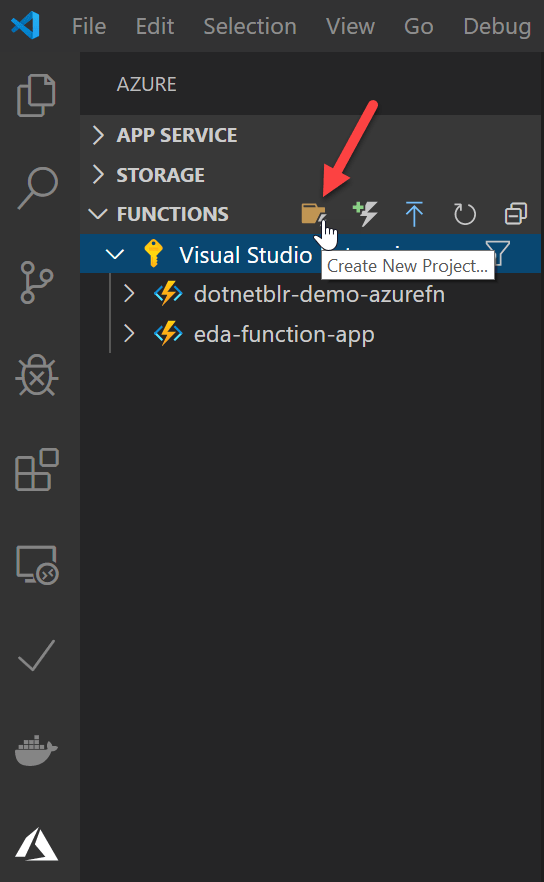Expand the APP SERVICE section

tap(98, 135)
